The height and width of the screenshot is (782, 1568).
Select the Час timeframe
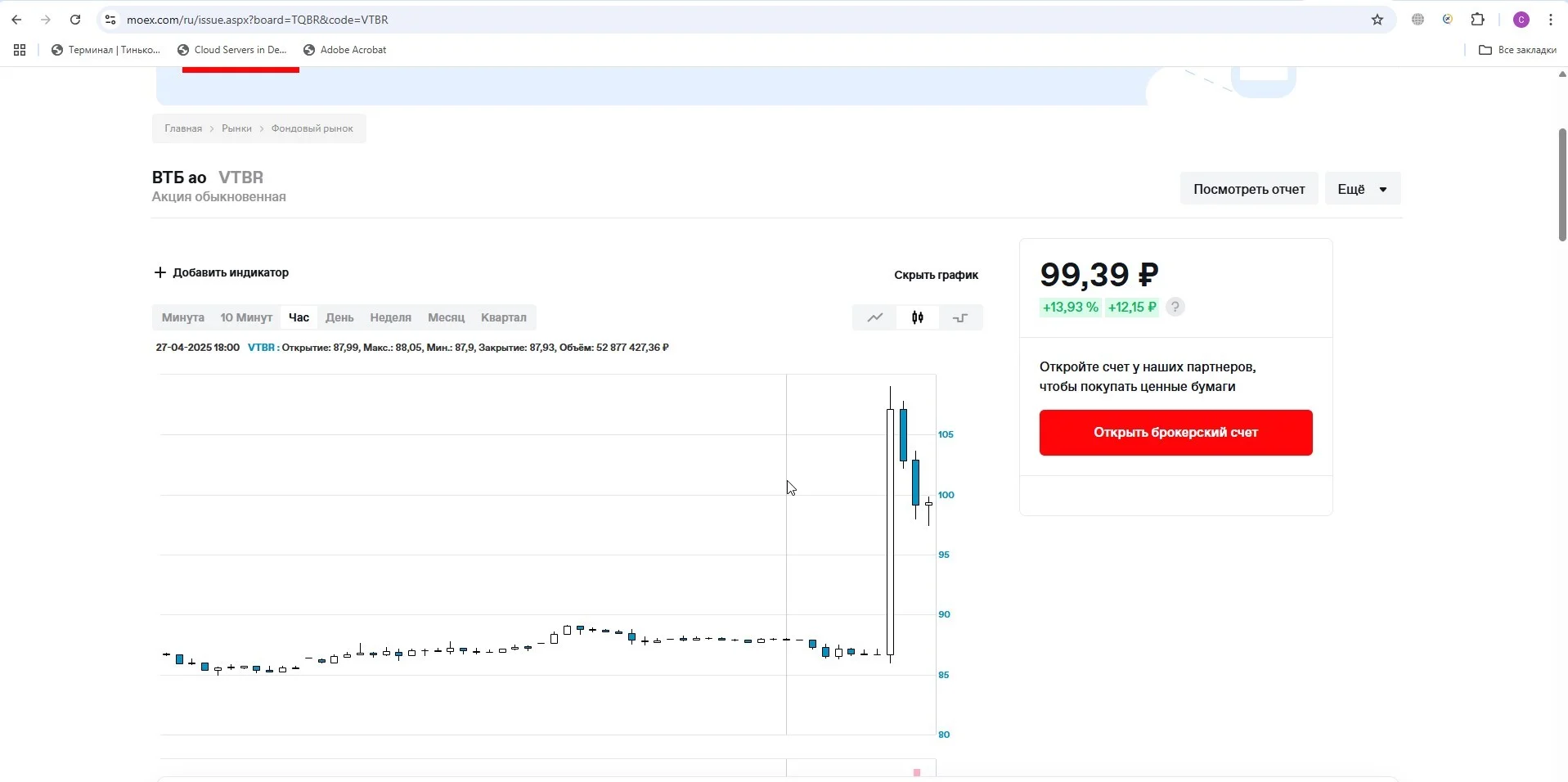[299, 317]
